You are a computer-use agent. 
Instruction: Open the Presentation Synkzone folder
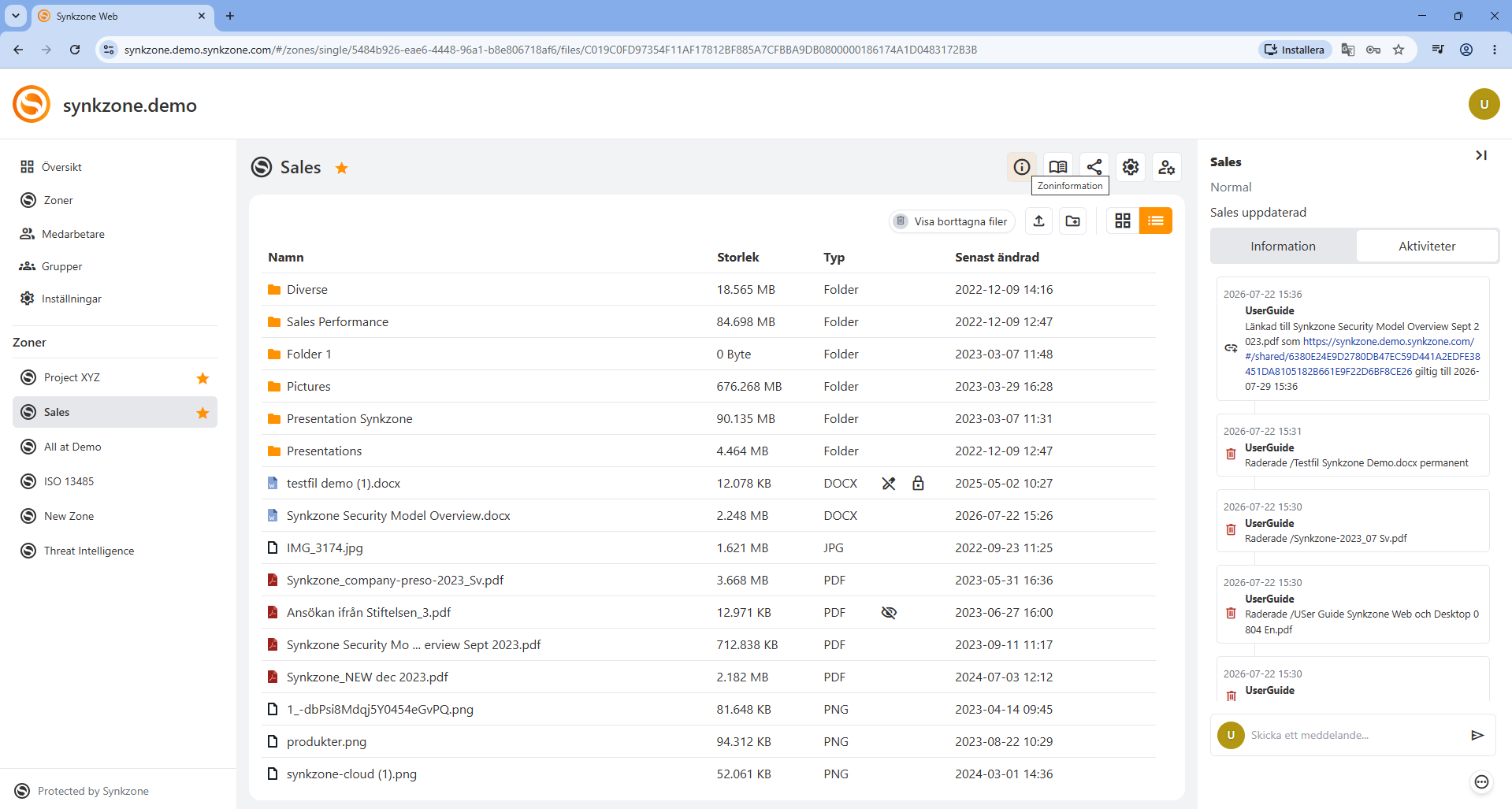[x=349, y=419]
